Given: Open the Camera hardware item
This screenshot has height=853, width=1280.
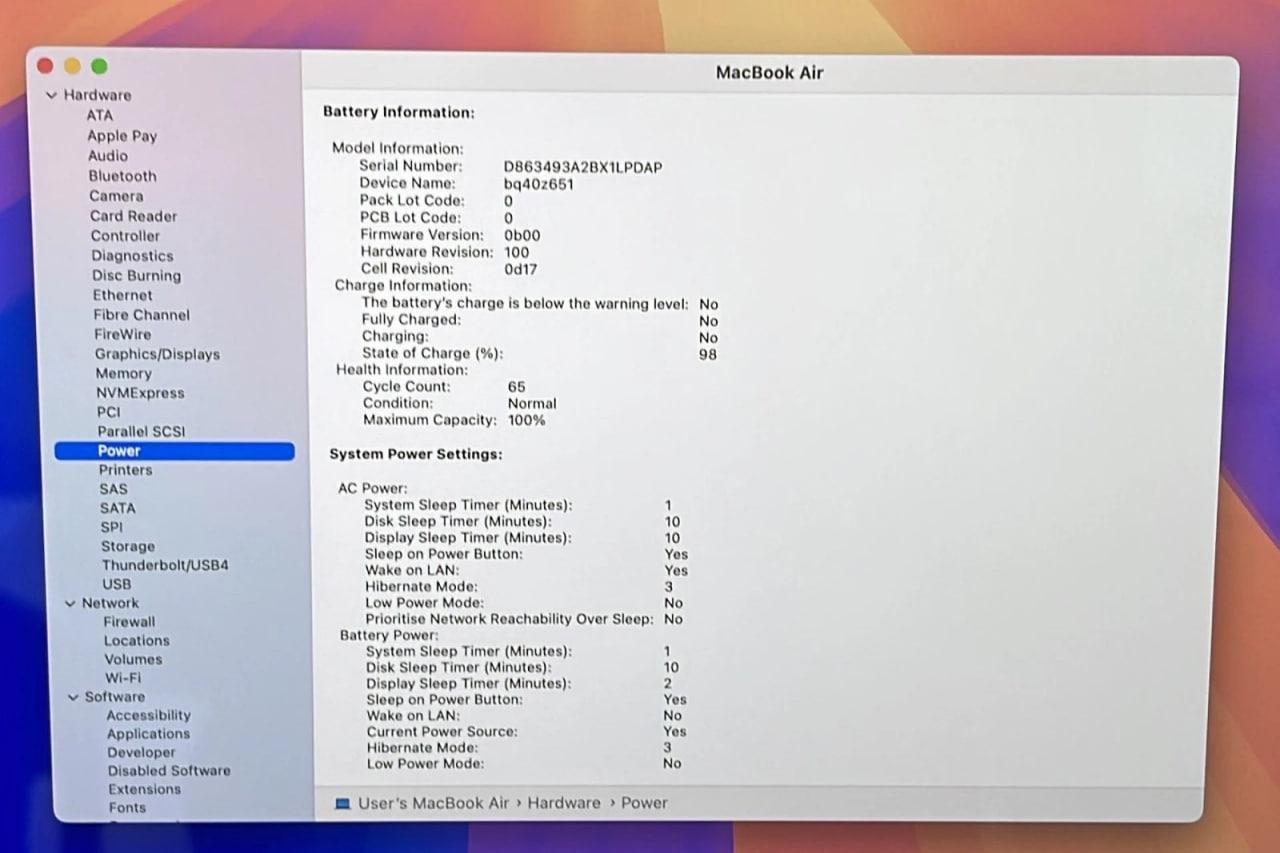Looking at the screenshot, I should [116, 196].
